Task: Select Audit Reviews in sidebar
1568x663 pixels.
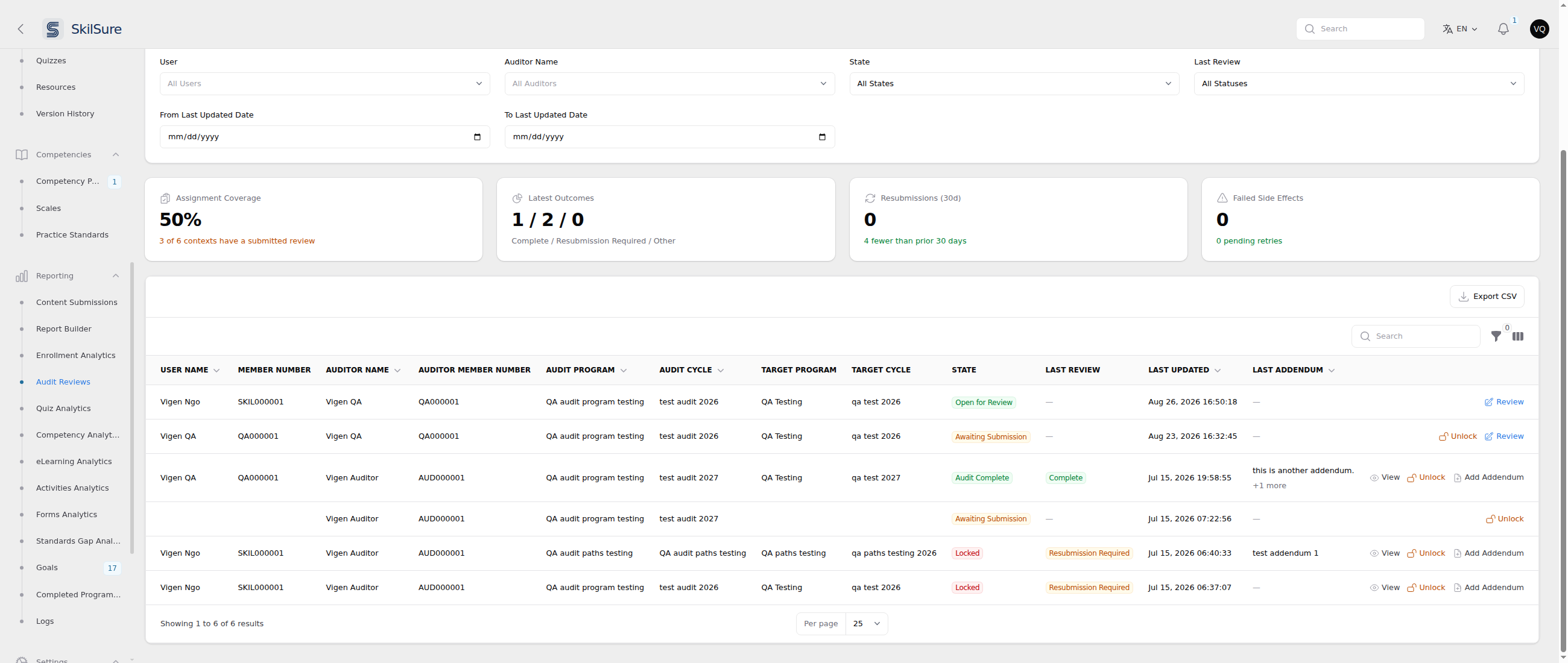Action: (63, 382)
